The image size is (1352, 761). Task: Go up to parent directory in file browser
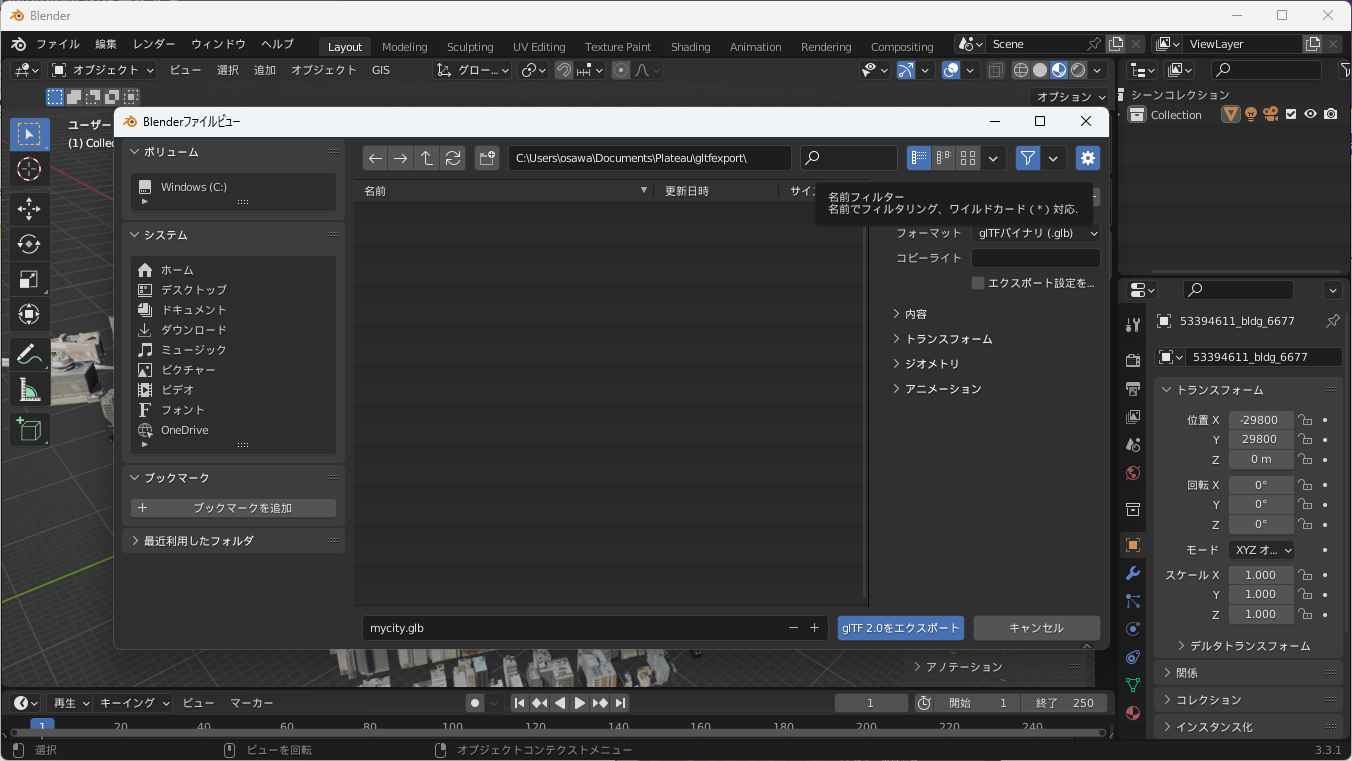(x=427, y=158)
